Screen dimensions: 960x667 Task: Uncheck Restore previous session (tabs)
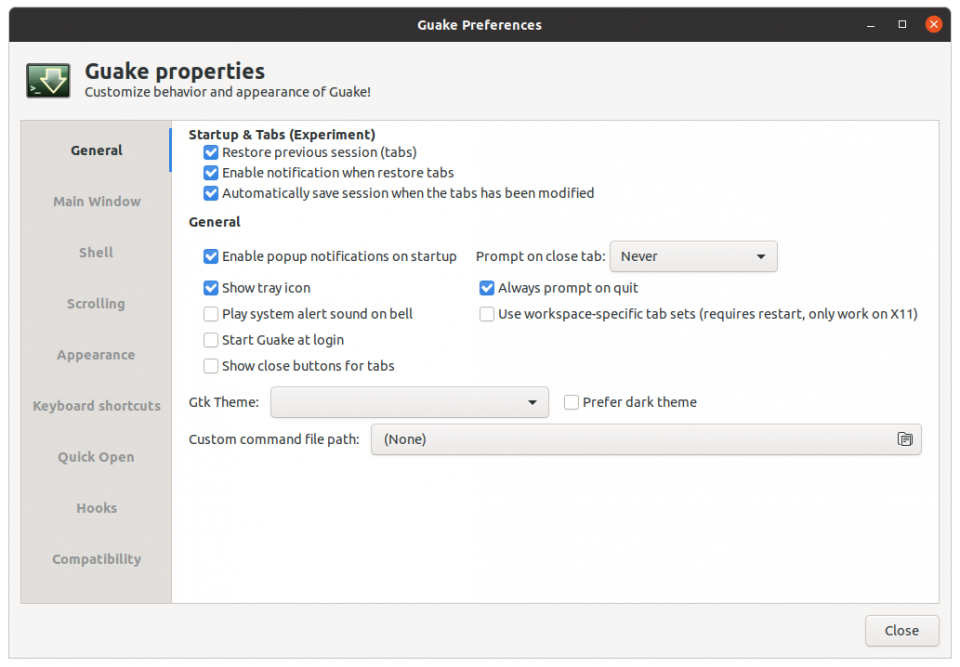(x=211, y=153)
